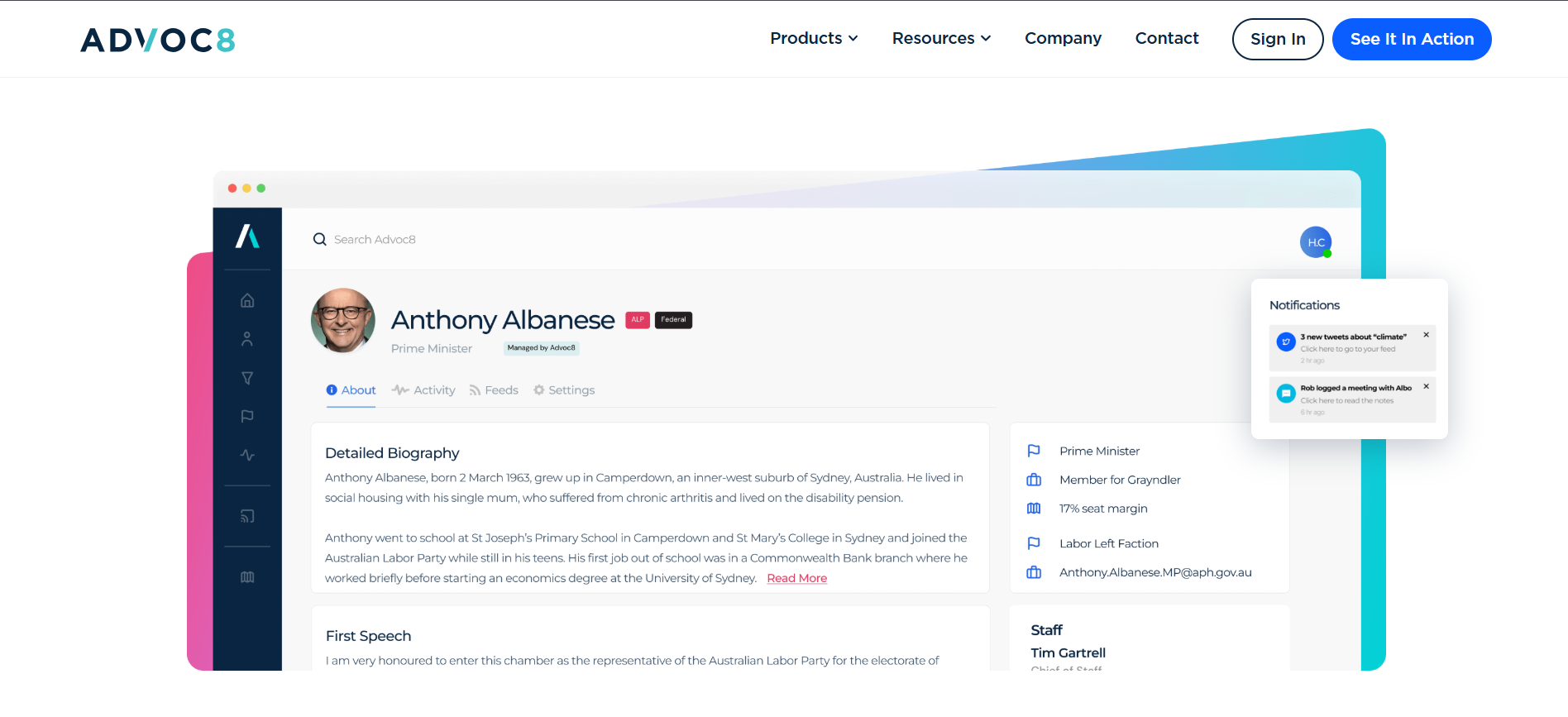Screen dimensions: 1568x717
Task: Go to the Contact page
Action: (1167, 38)
